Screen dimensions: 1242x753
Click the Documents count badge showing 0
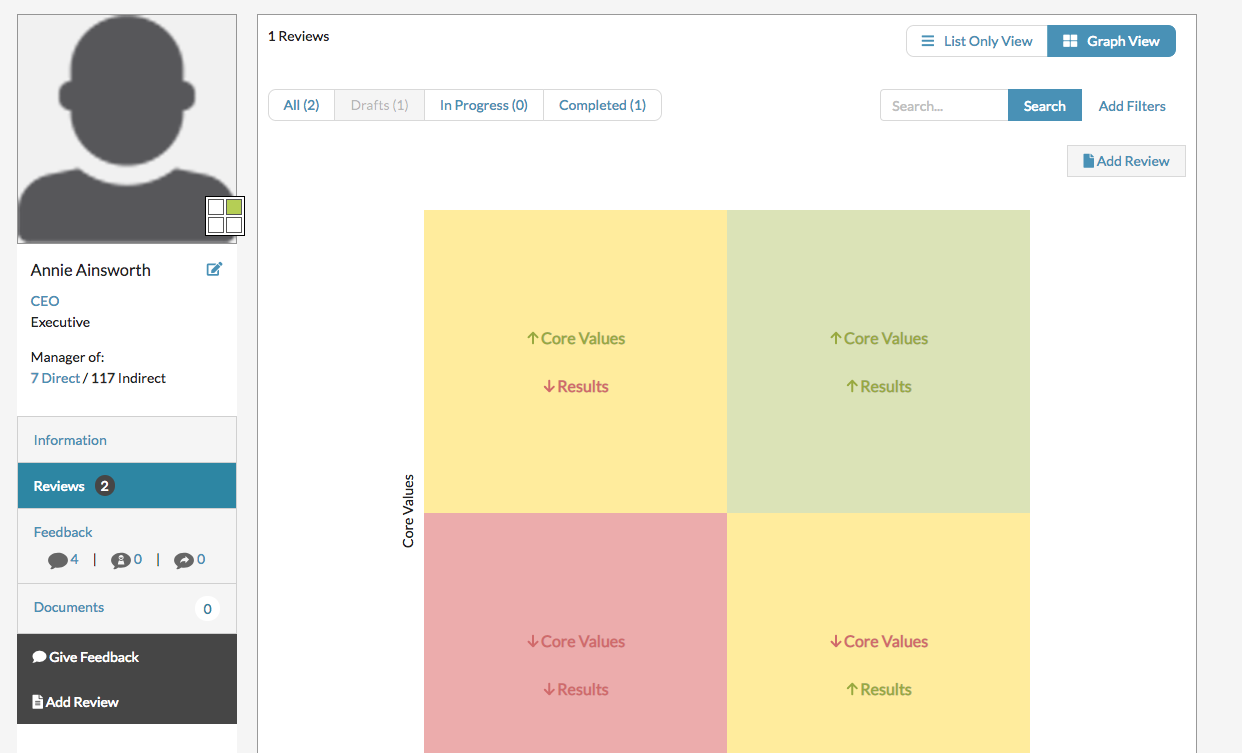(207, 608)
